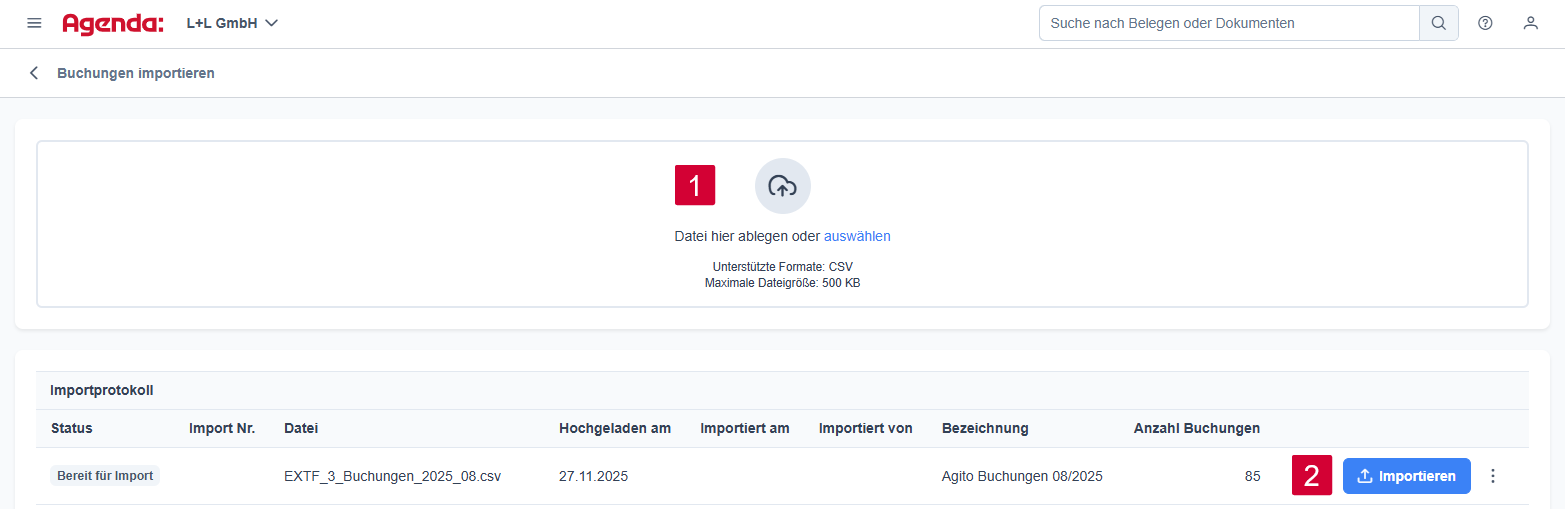1565x509 pixels.
Task: Click the 'Agito Buchungen 08/2025' description
Action: point(1021,476)
